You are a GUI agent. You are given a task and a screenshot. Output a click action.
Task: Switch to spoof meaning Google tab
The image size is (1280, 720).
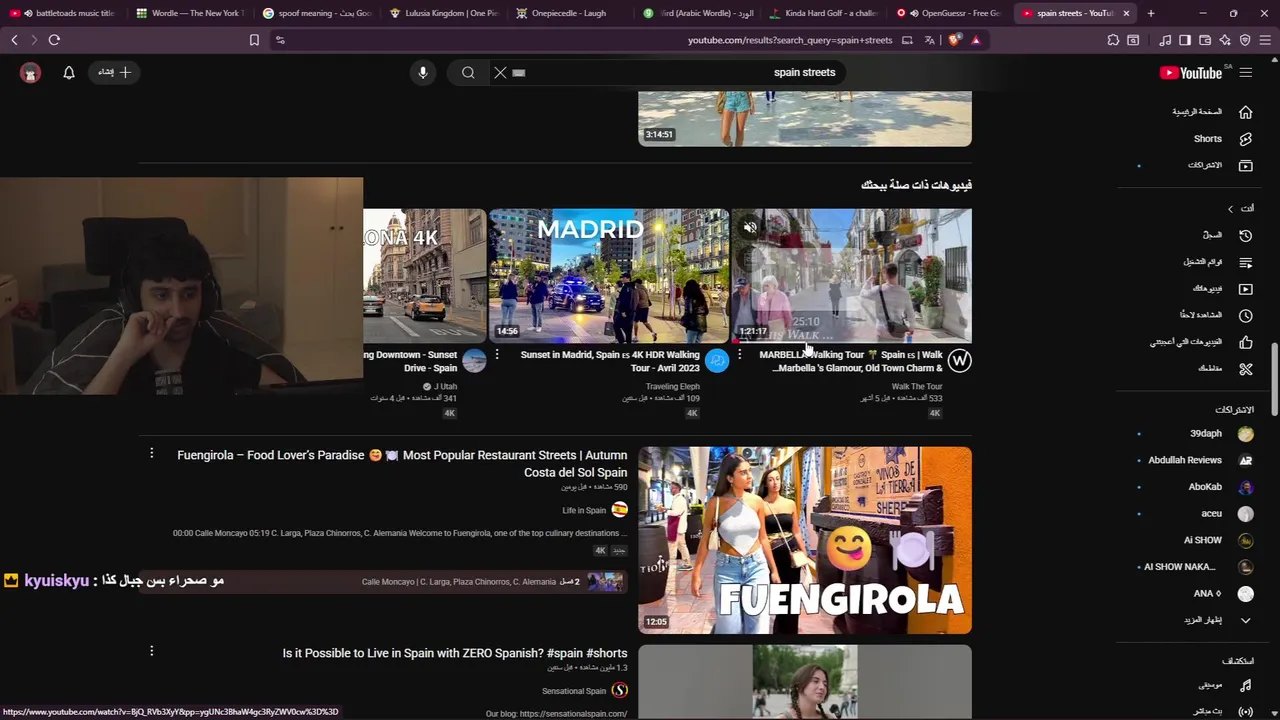(x=316, y=13)
